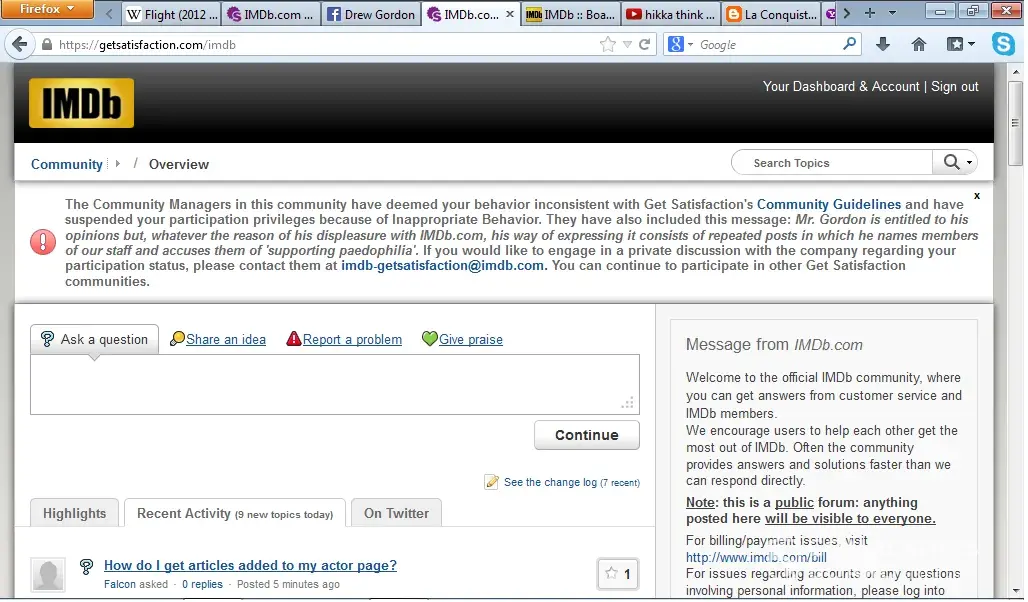Click the Search Topics input field

(x=833, y=163)
